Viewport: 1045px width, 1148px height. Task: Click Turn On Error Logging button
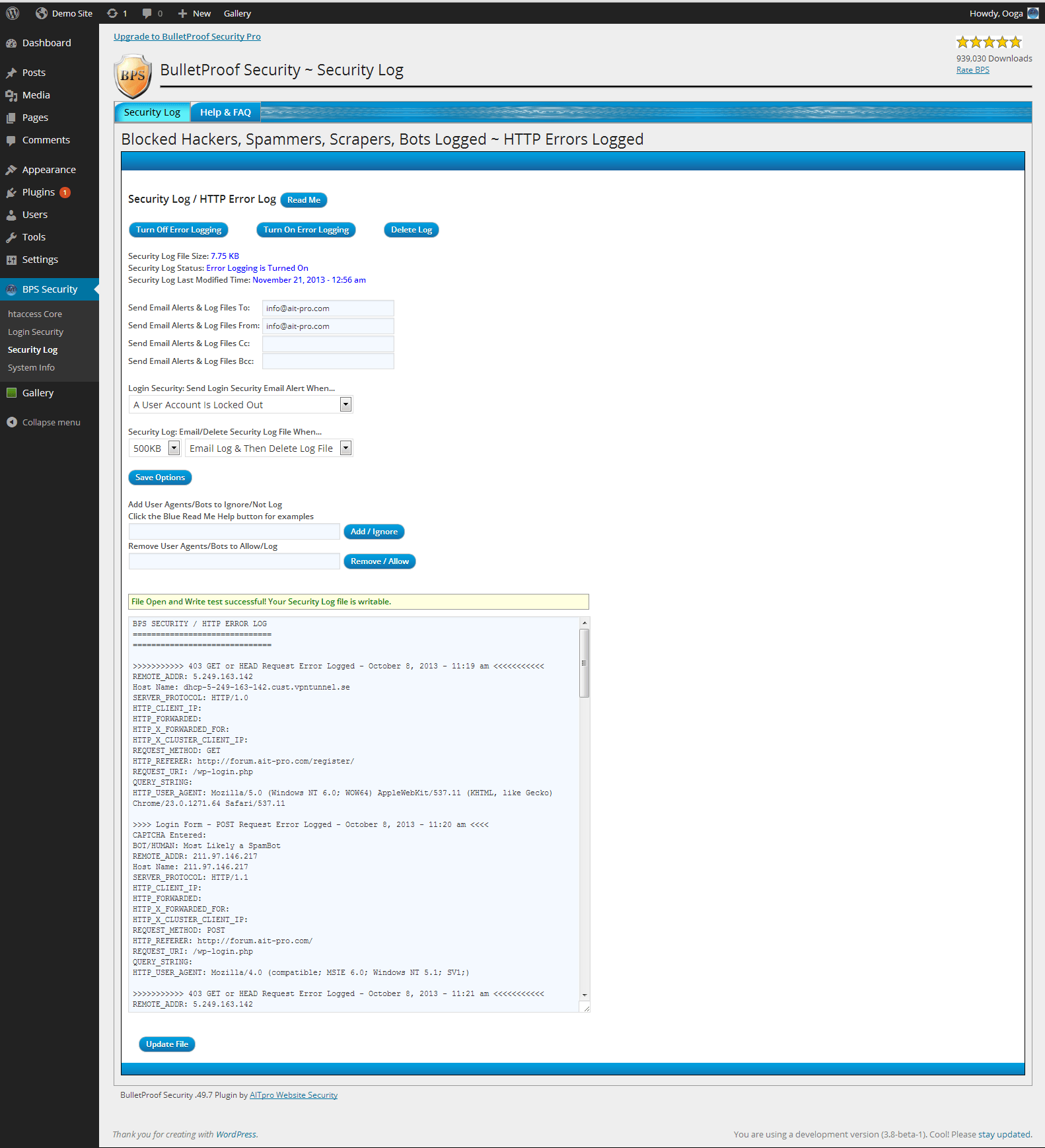pos(306,230)
